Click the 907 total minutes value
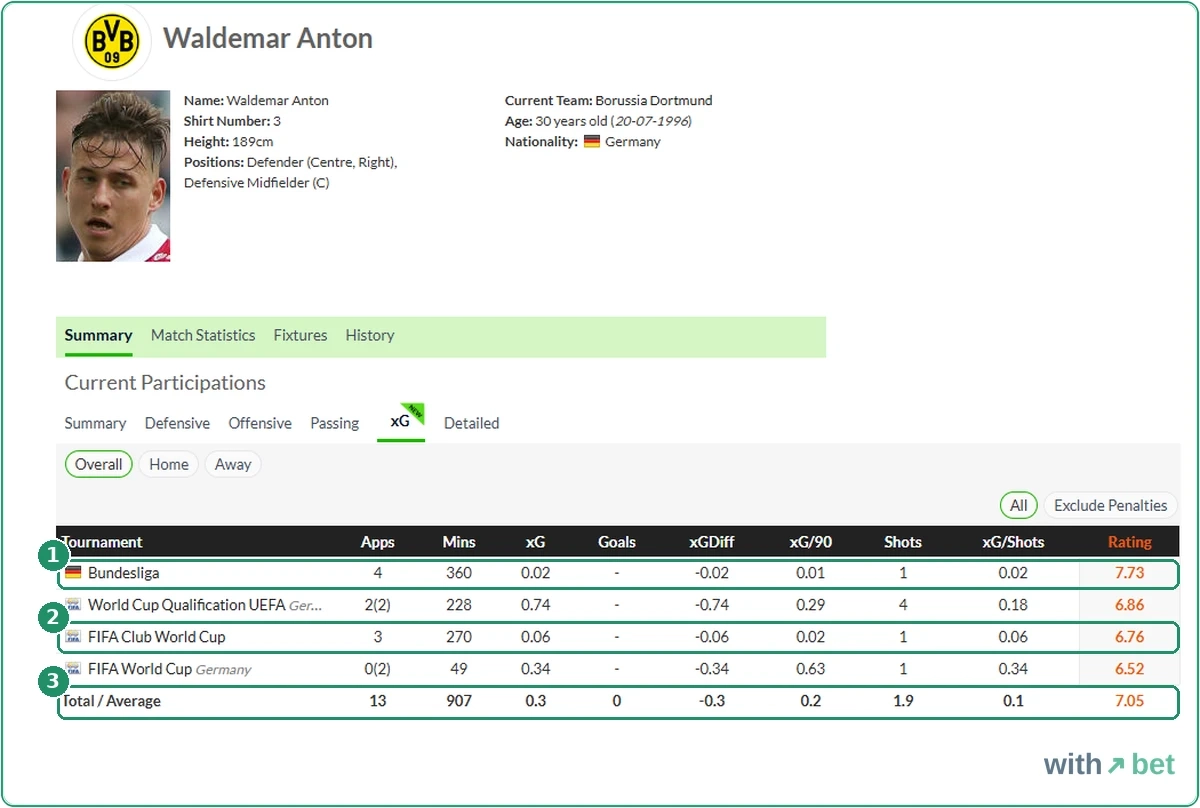The width and height of the screenshot is (1200, 808). tap(459, 701)
